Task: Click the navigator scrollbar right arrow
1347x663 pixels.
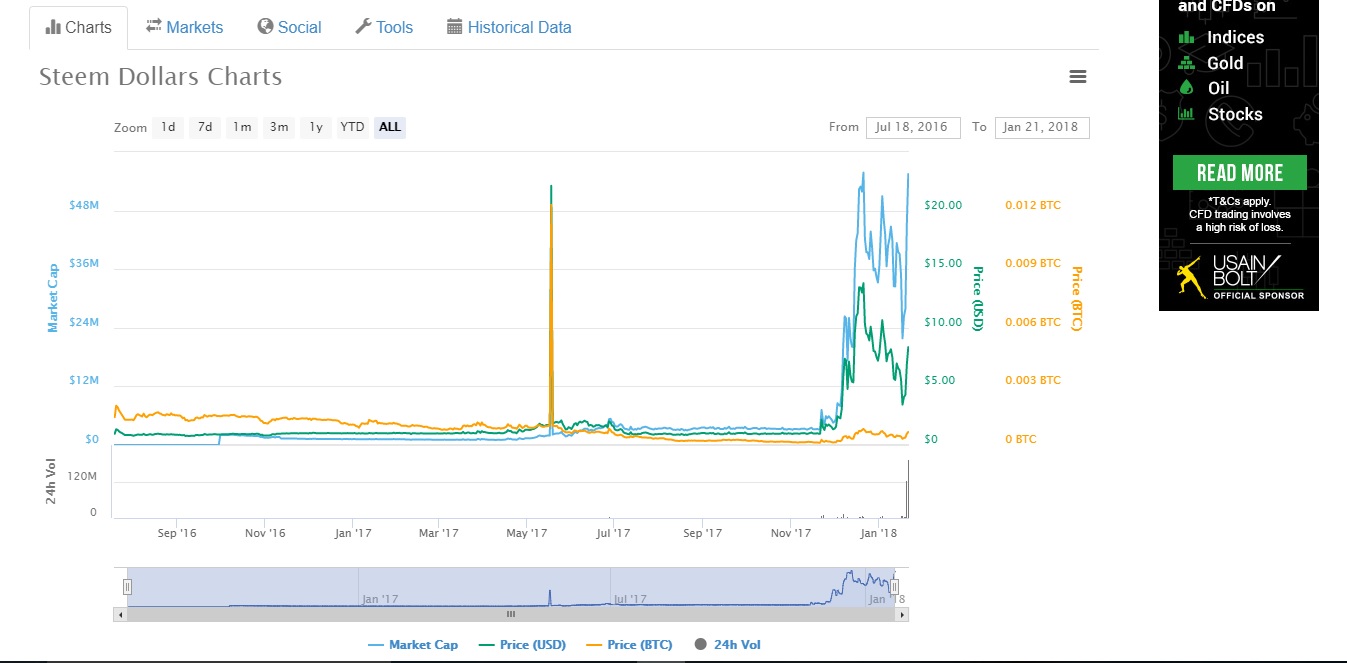Action: coord(902,614)
